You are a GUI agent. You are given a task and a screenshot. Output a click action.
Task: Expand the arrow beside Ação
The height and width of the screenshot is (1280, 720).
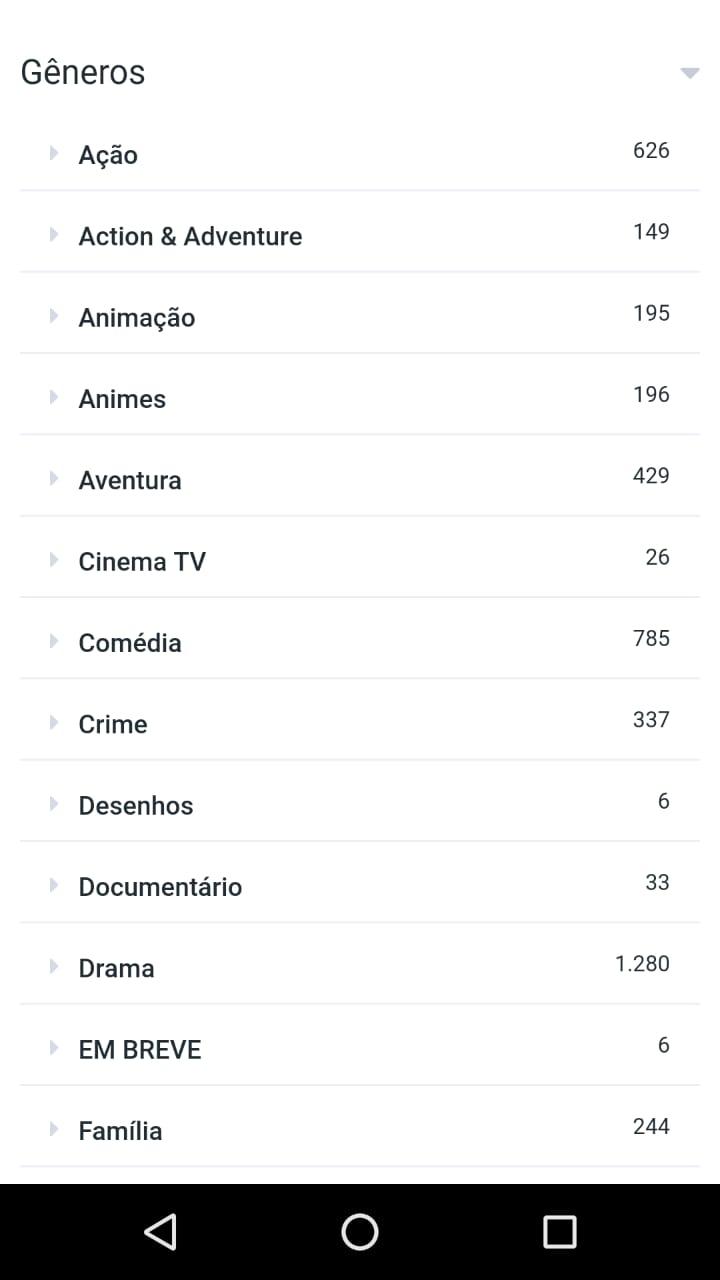pos(54,153)
